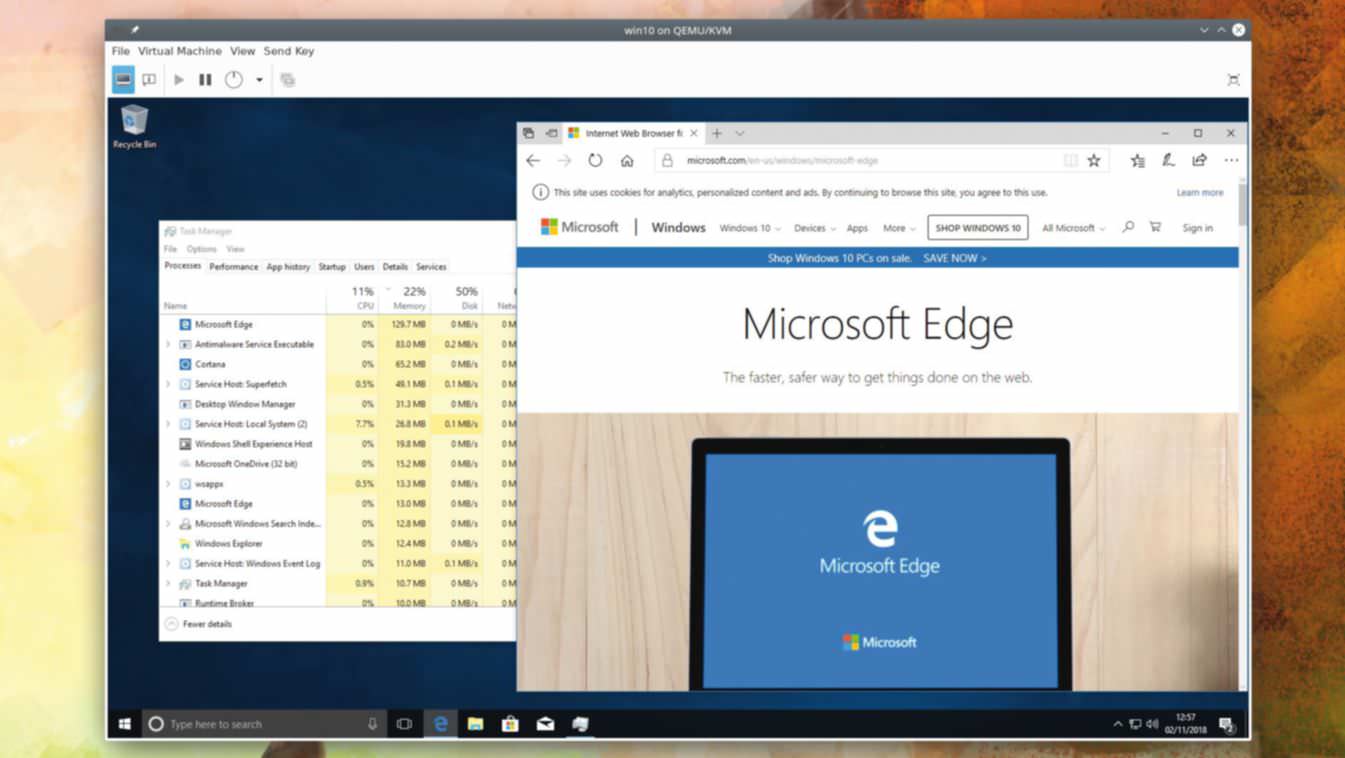Viewport: 1345px width, 758px height.
Task: Switch to Performance tab in Task Manager
Action: click(x=234, y=267)
